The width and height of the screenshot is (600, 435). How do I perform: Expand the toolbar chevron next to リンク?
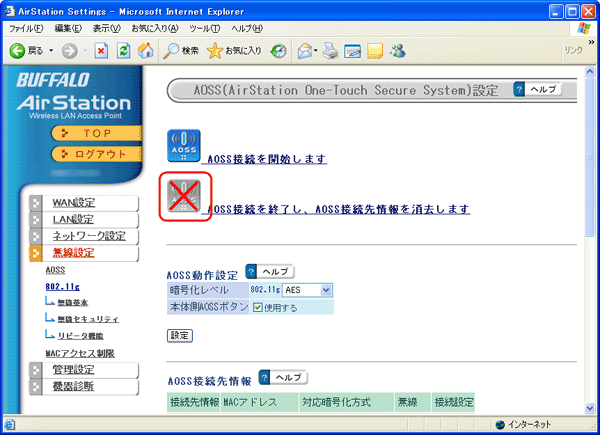click(x=591, y=42)
